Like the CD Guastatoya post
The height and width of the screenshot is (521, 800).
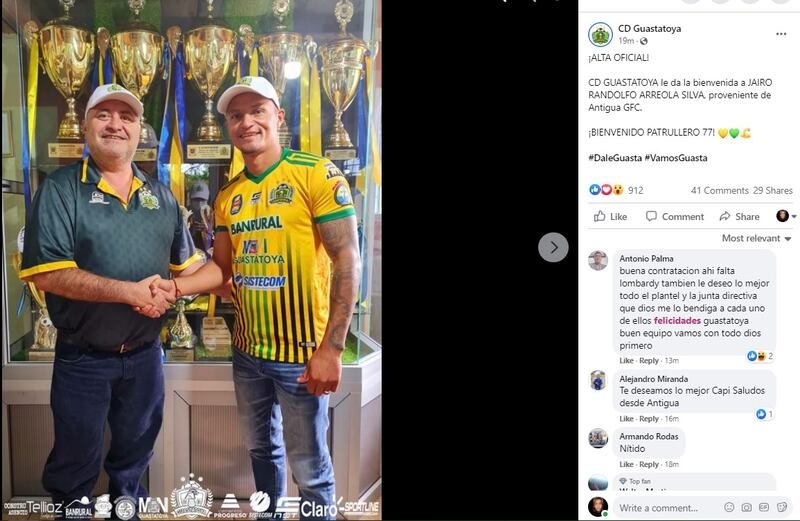pos(610,216)
